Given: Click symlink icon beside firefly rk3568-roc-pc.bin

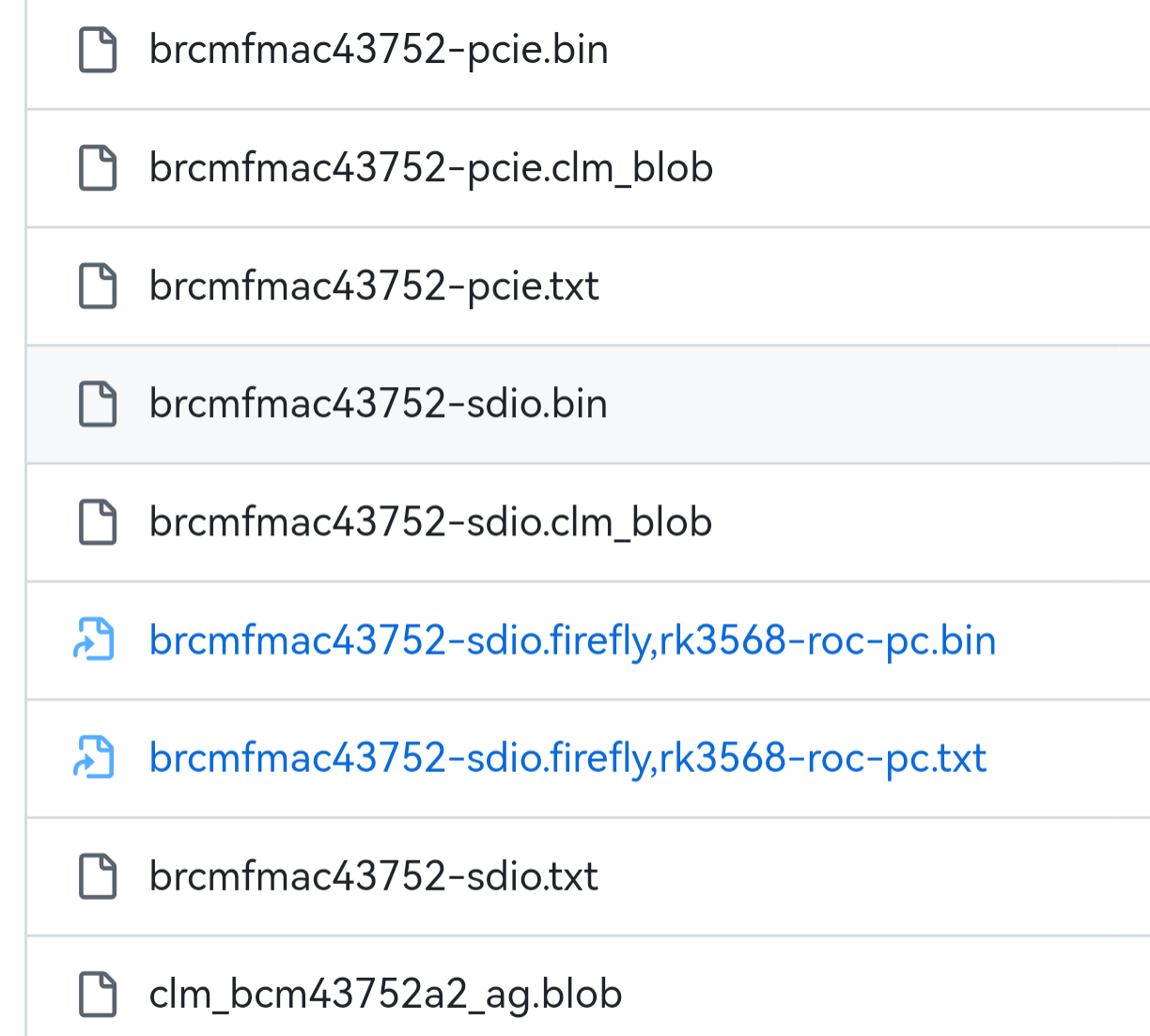Looking at the screenshot, I should [x=95, y=641].
